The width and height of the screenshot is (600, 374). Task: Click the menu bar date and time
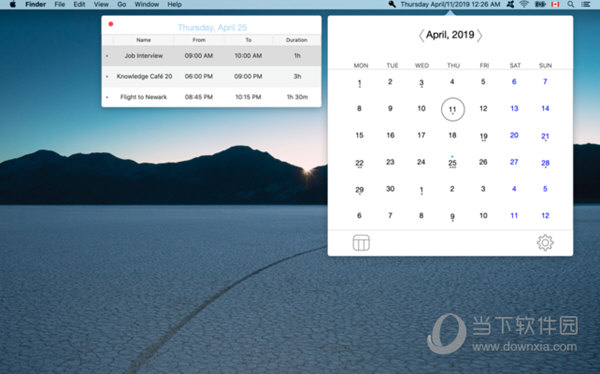pyautogui.click(x=450, y=4)
